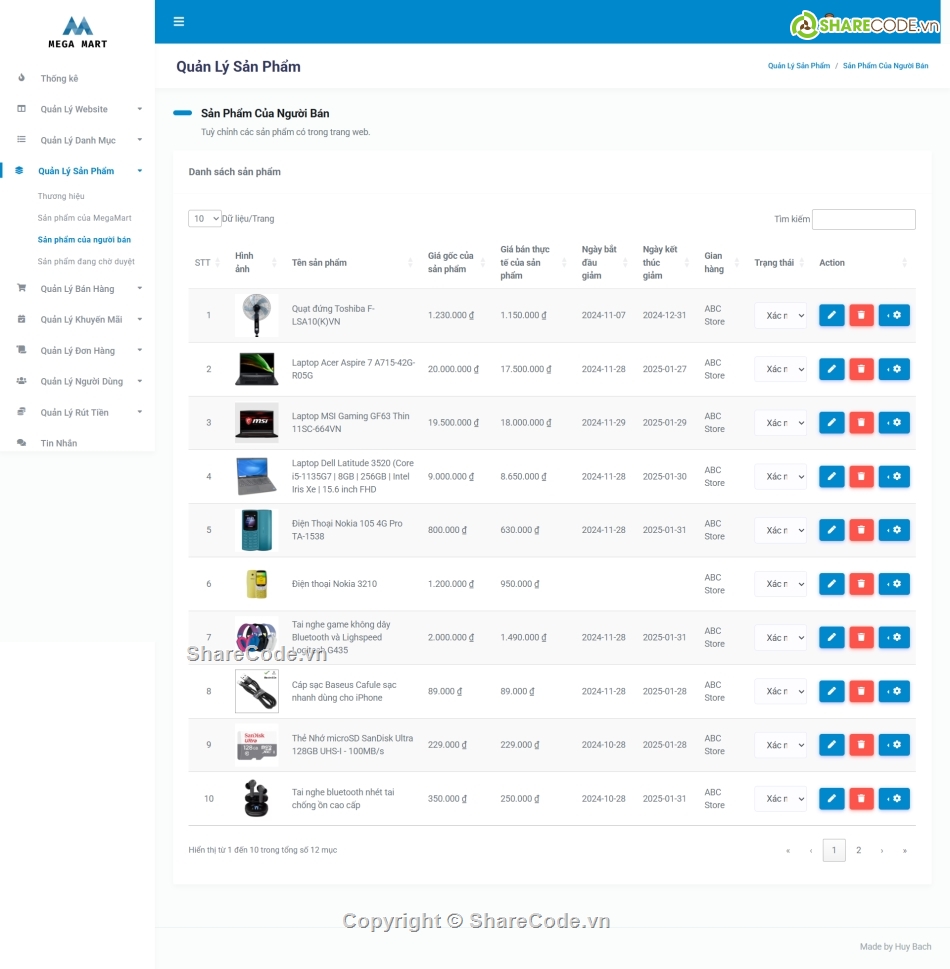This screenshot has width=950, height=969.
Task: Open settings gear button for Laptop MSI Gaming row
Action: (x=894, y=423)
